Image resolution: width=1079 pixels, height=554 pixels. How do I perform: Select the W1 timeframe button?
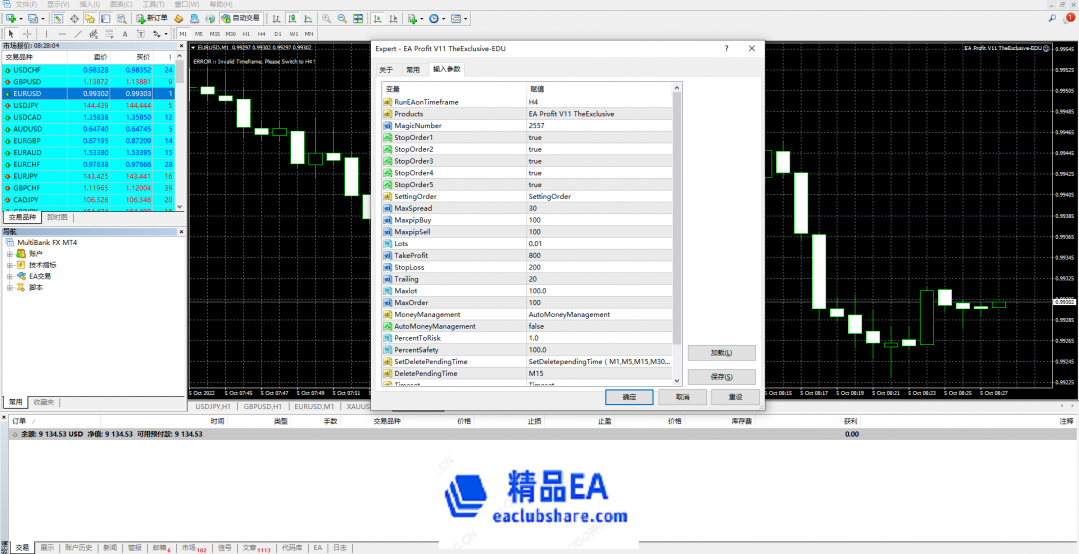pos(294,34)
